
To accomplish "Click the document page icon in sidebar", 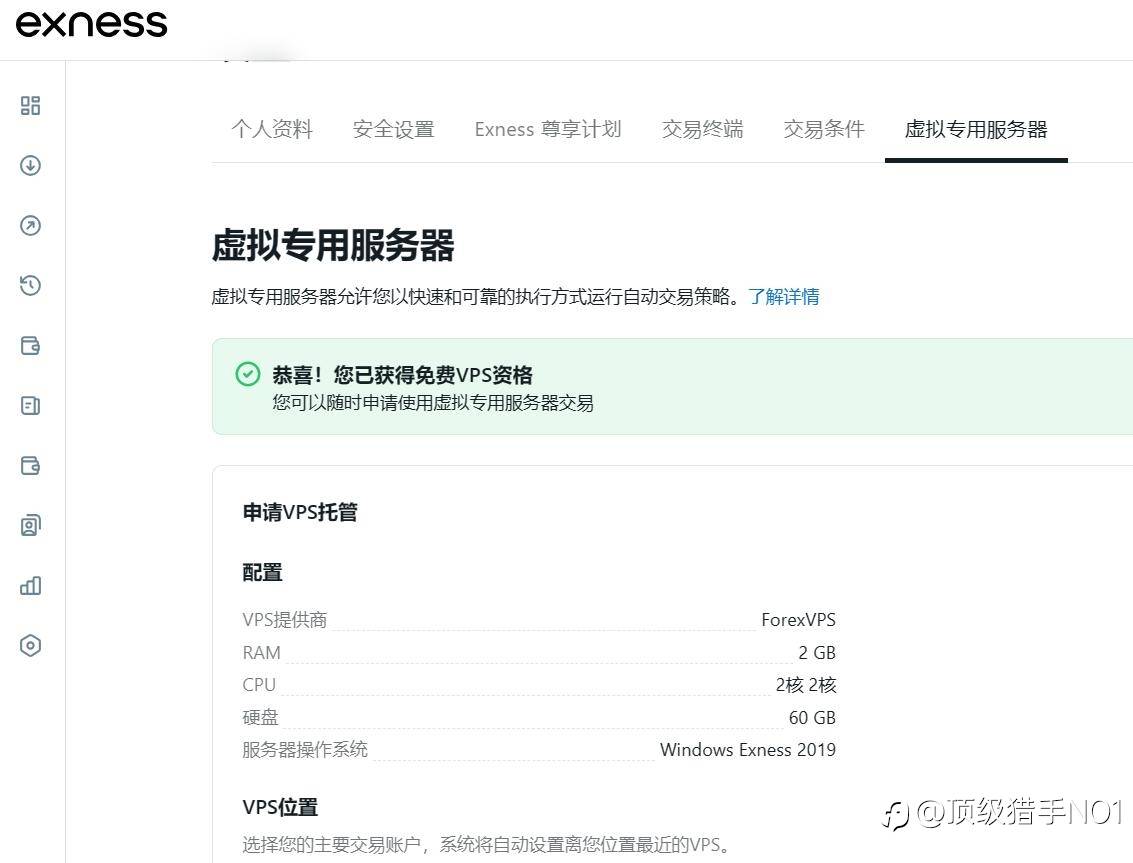I will (x=30, y=406).
